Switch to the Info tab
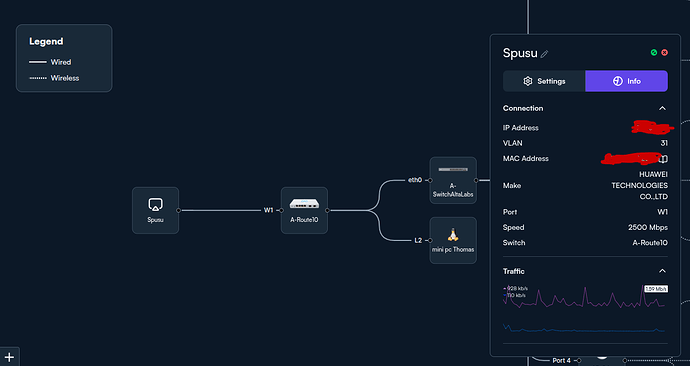The image size is (690, 366). pos(627,81)
